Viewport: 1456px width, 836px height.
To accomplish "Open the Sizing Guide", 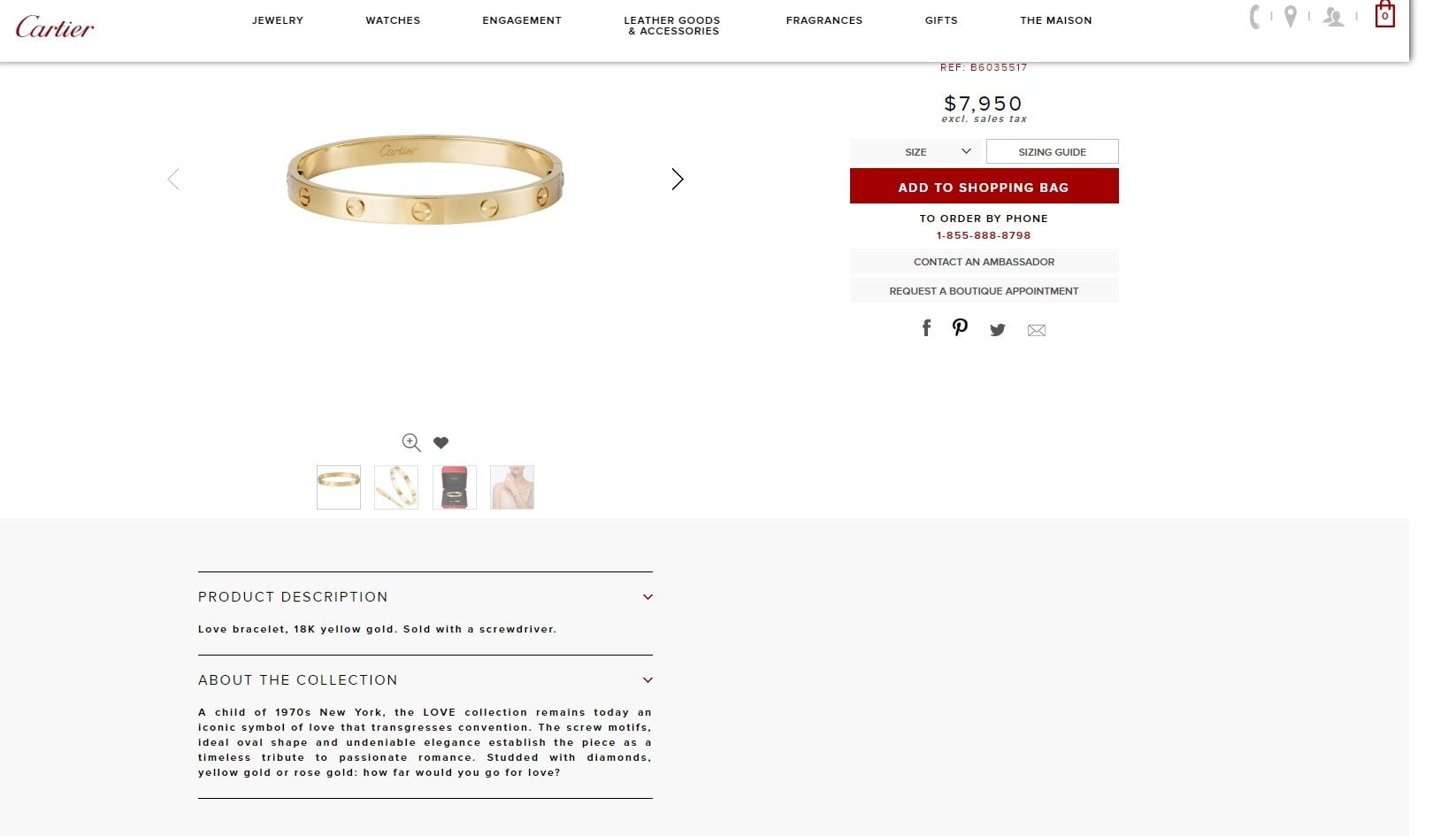I will tap(1052, 151).
